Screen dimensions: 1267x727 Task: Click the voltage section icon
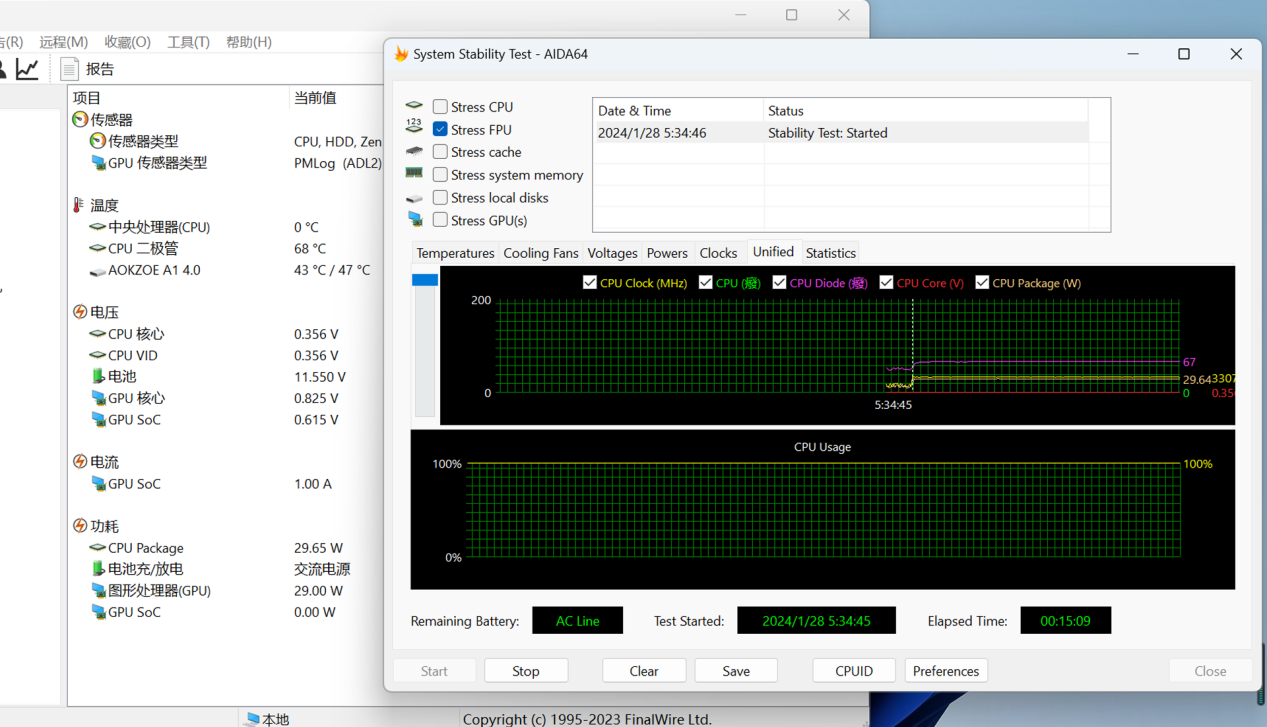(80, 312)
